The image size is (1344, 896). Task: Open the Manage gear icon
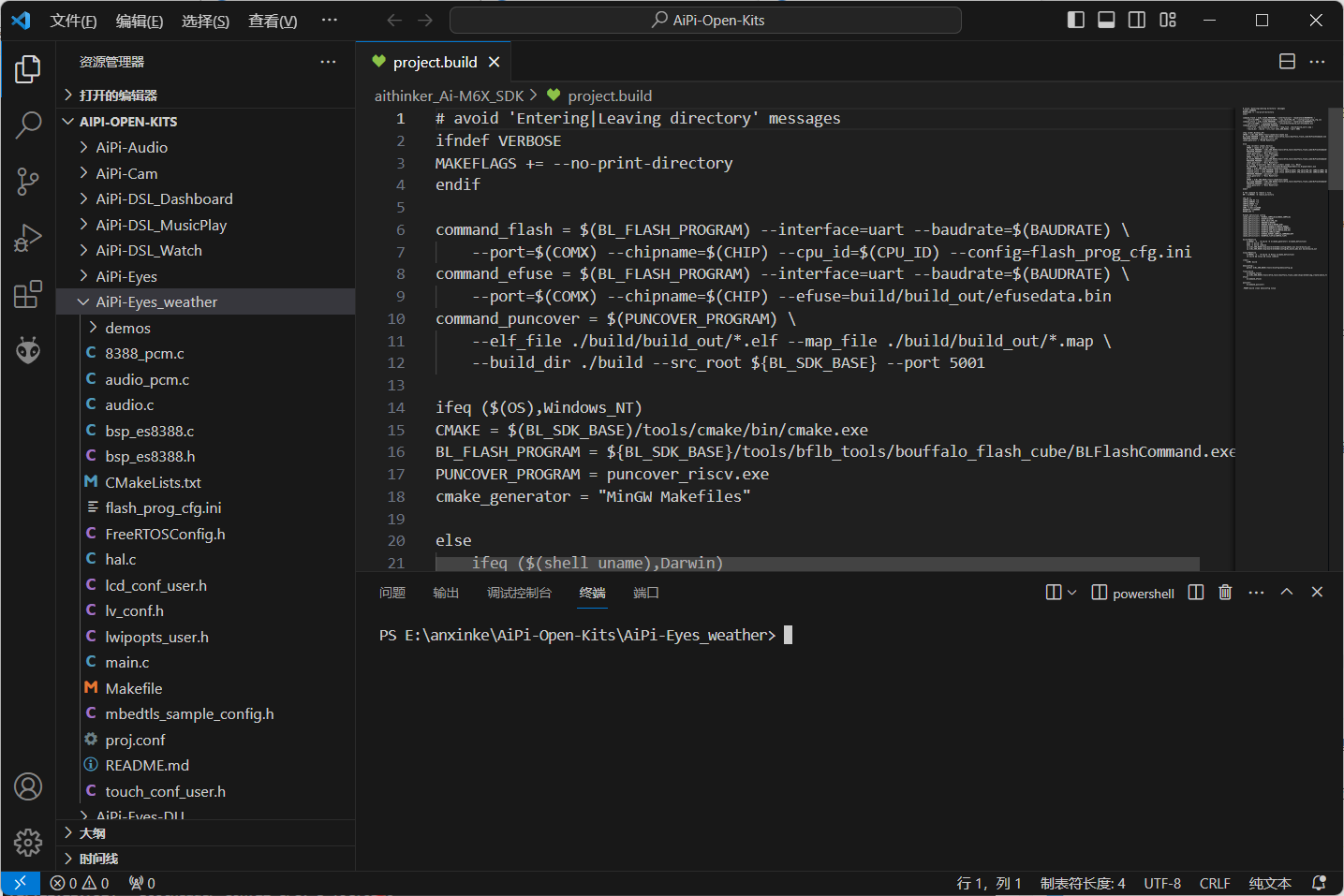[x=28, y=843]
